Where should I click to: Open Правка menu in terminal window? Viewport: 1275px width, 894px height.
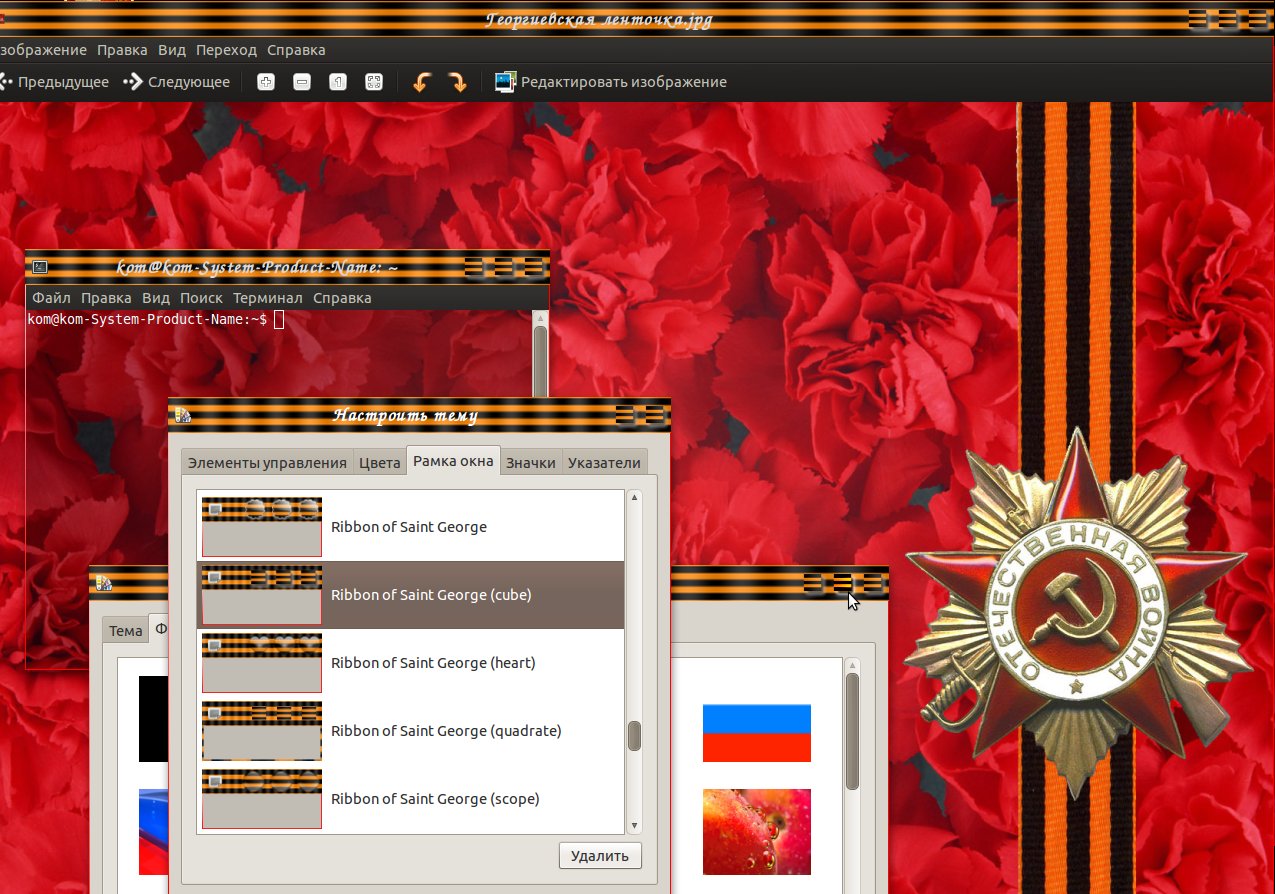click(106, 298)
